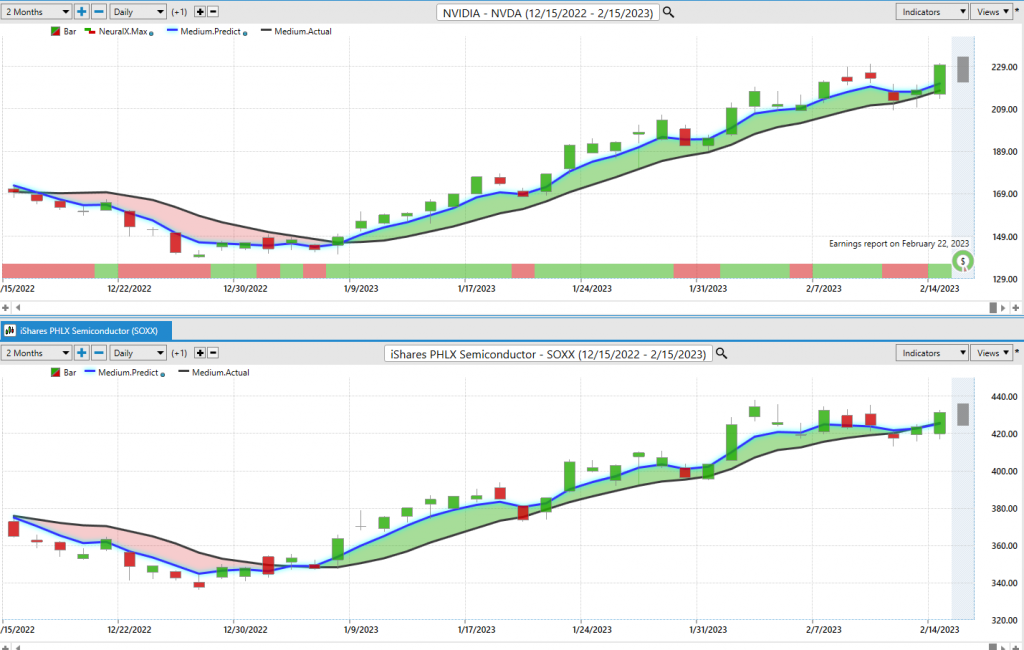Click the 129.00 price label on NVDA axis
Image resolution: width=1024 pixels, height=650 pixels.
[x=1004, y=279]
